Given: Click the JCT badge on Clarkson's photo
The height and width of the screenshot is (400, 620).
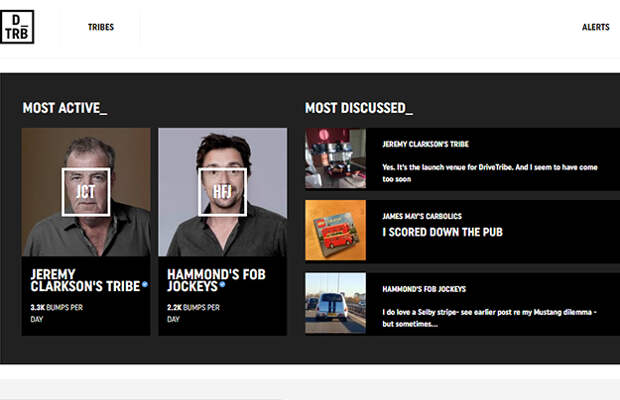Looking at the screenshot, I should click(x=86, y=192).
